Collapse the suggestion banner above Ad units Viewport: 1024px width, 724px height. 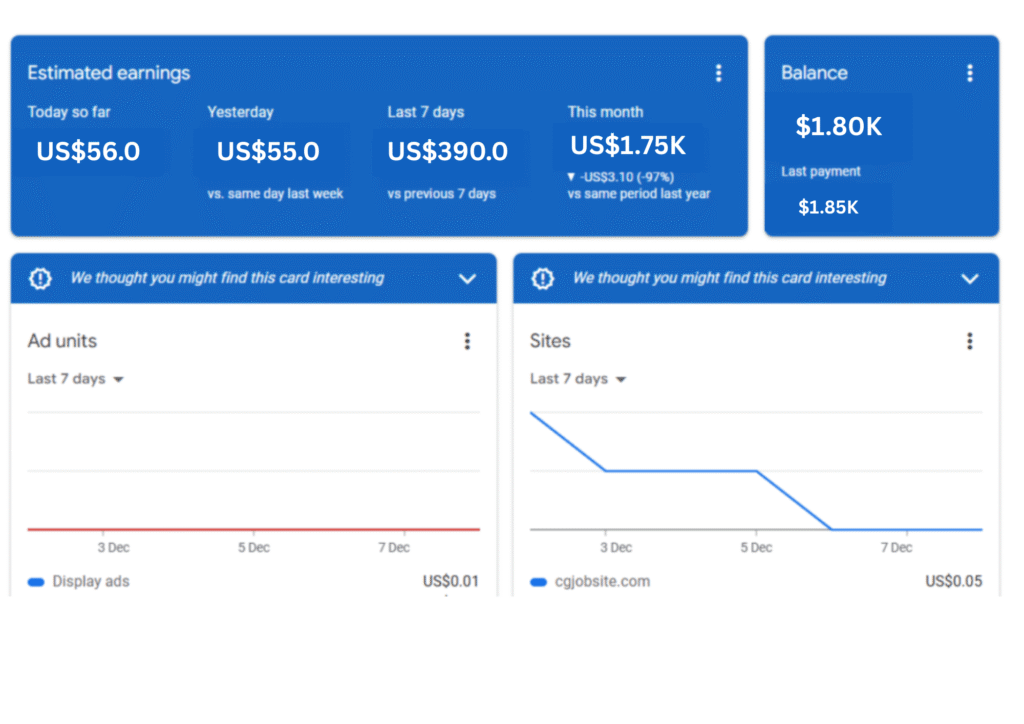pyautogui.click(x=467, y=279)
